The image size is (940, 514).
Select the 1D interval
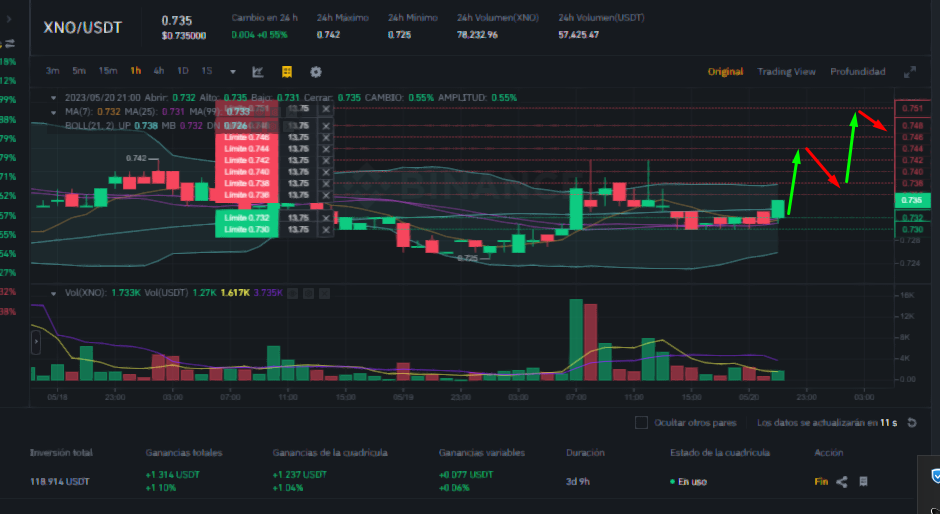pyautogui.click(x=183, y=71)
